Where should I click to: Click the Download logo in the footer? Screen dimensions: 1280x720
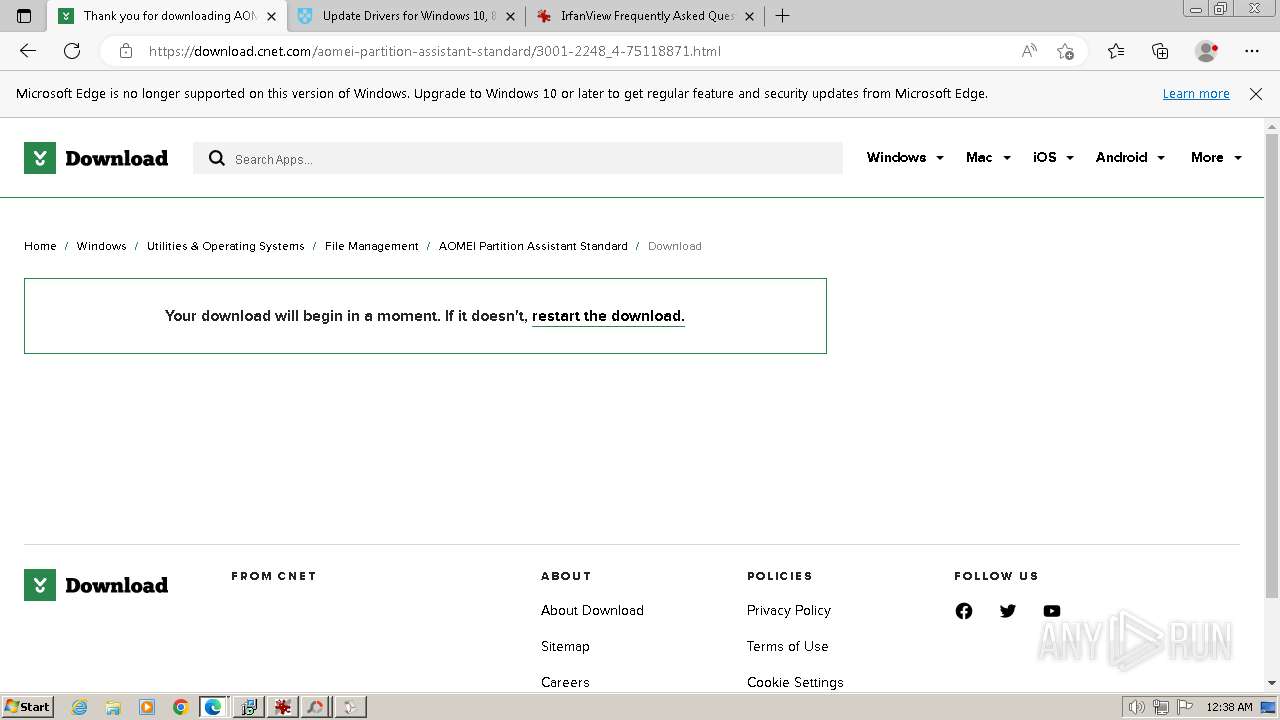tap(96, 585)
